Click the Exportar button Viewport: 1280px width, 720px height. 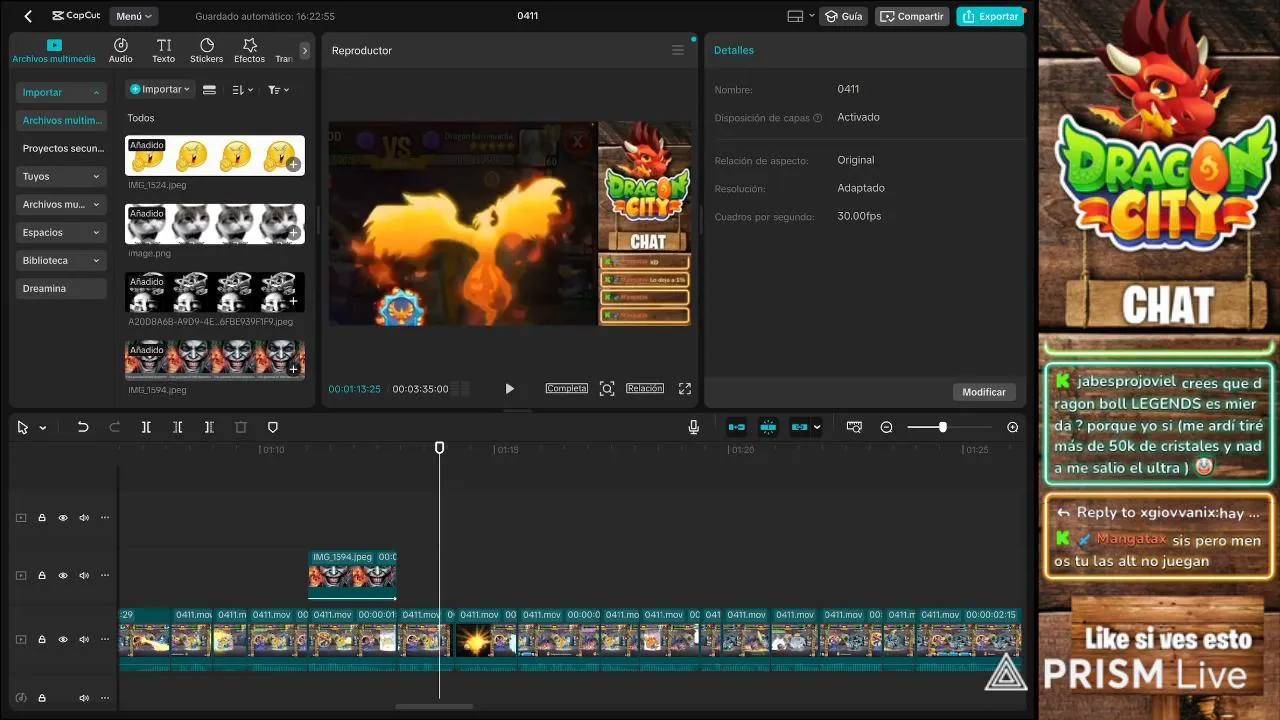pos(990,16)
